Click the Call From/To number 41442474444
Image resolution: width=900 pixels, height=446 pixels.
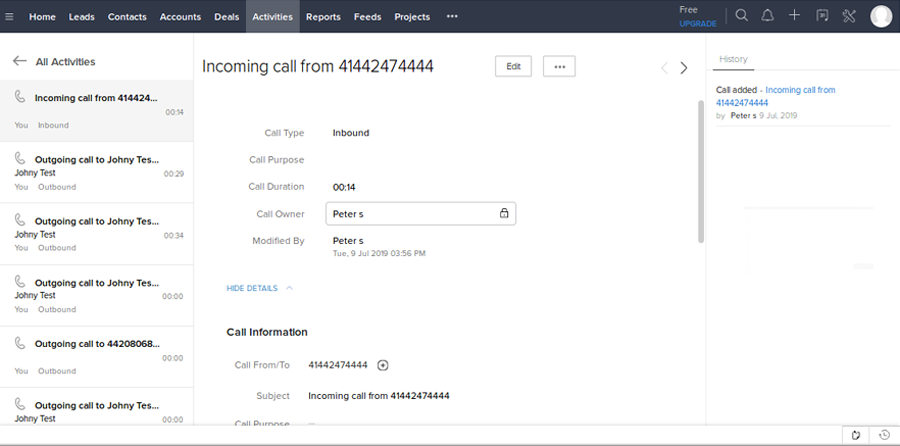(x=338, y=364)
